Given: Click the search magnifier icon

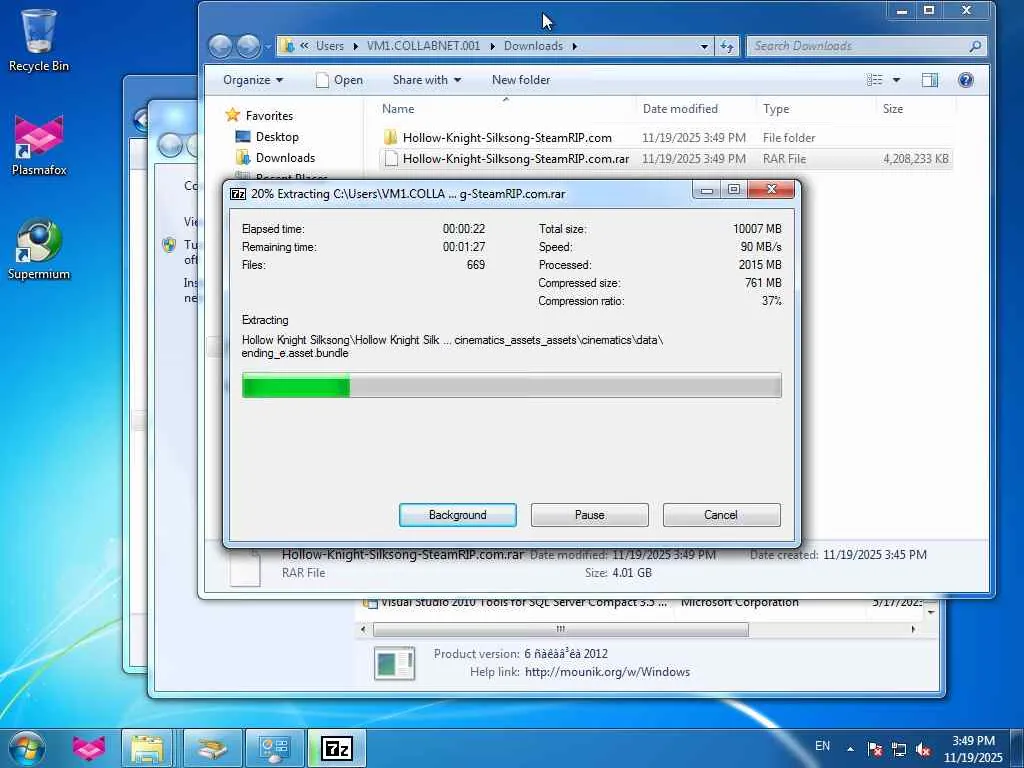Looking at the screenshot, I should [x=975, y=46].
